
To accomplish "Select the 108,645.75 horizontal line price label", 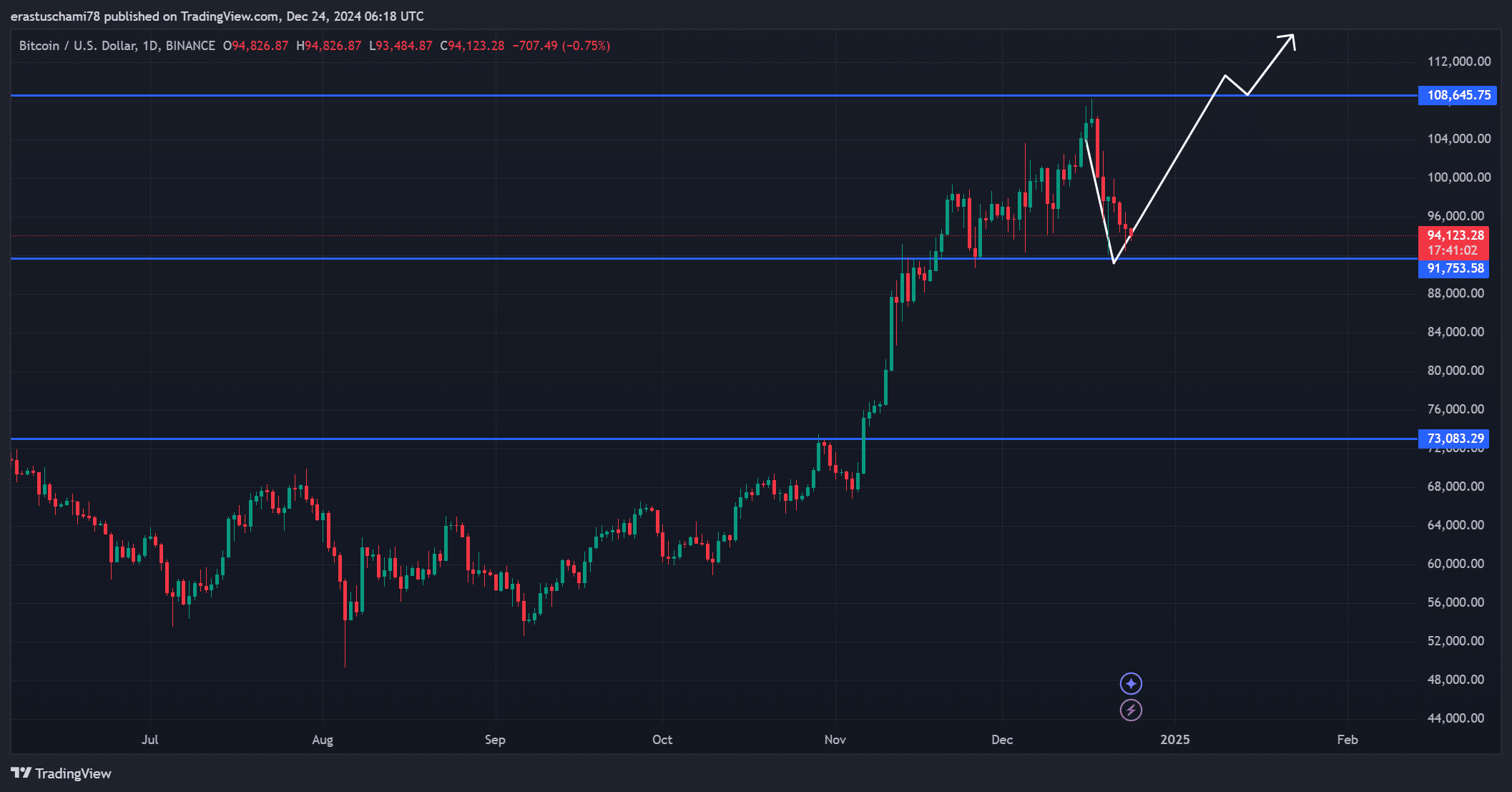I will coord(1458,95).
